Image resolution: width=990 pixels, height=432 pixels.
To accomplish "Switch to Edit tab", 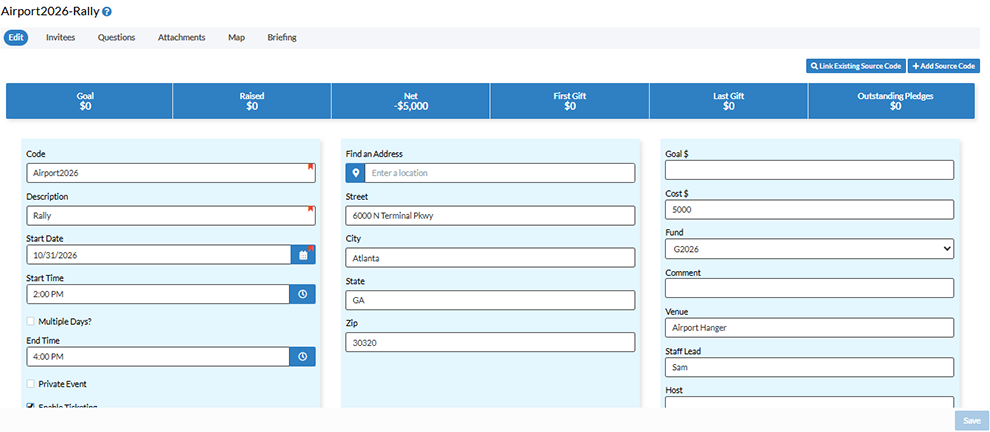I will pyautogui.click(x=16, y=37).
